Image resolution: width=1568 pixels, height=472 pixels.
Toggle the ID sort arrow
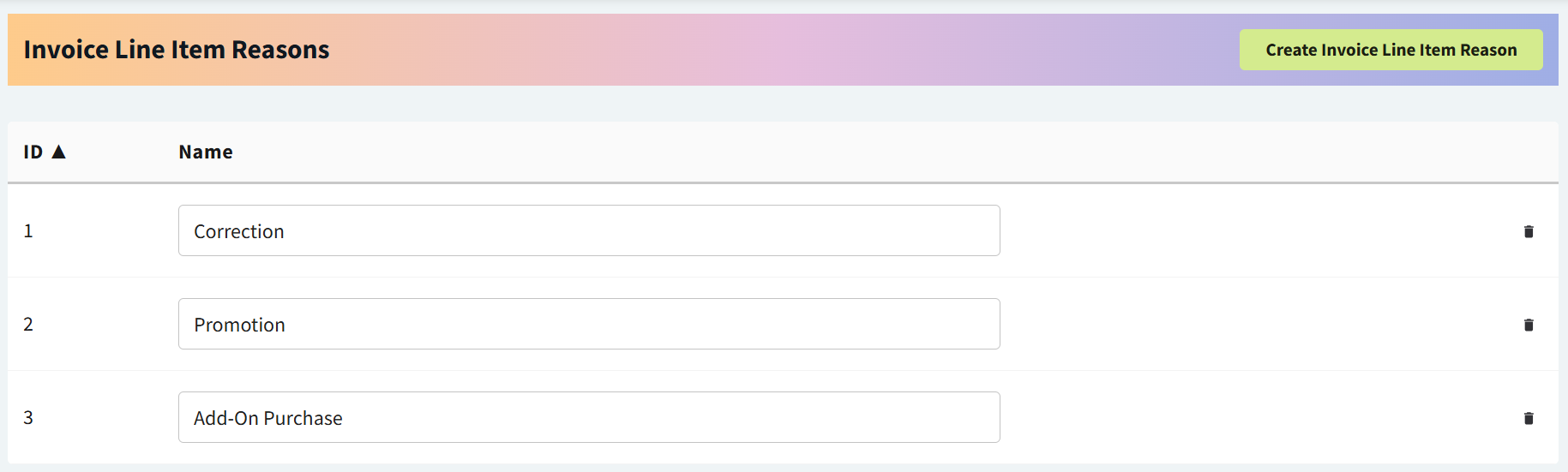(58, 152)
